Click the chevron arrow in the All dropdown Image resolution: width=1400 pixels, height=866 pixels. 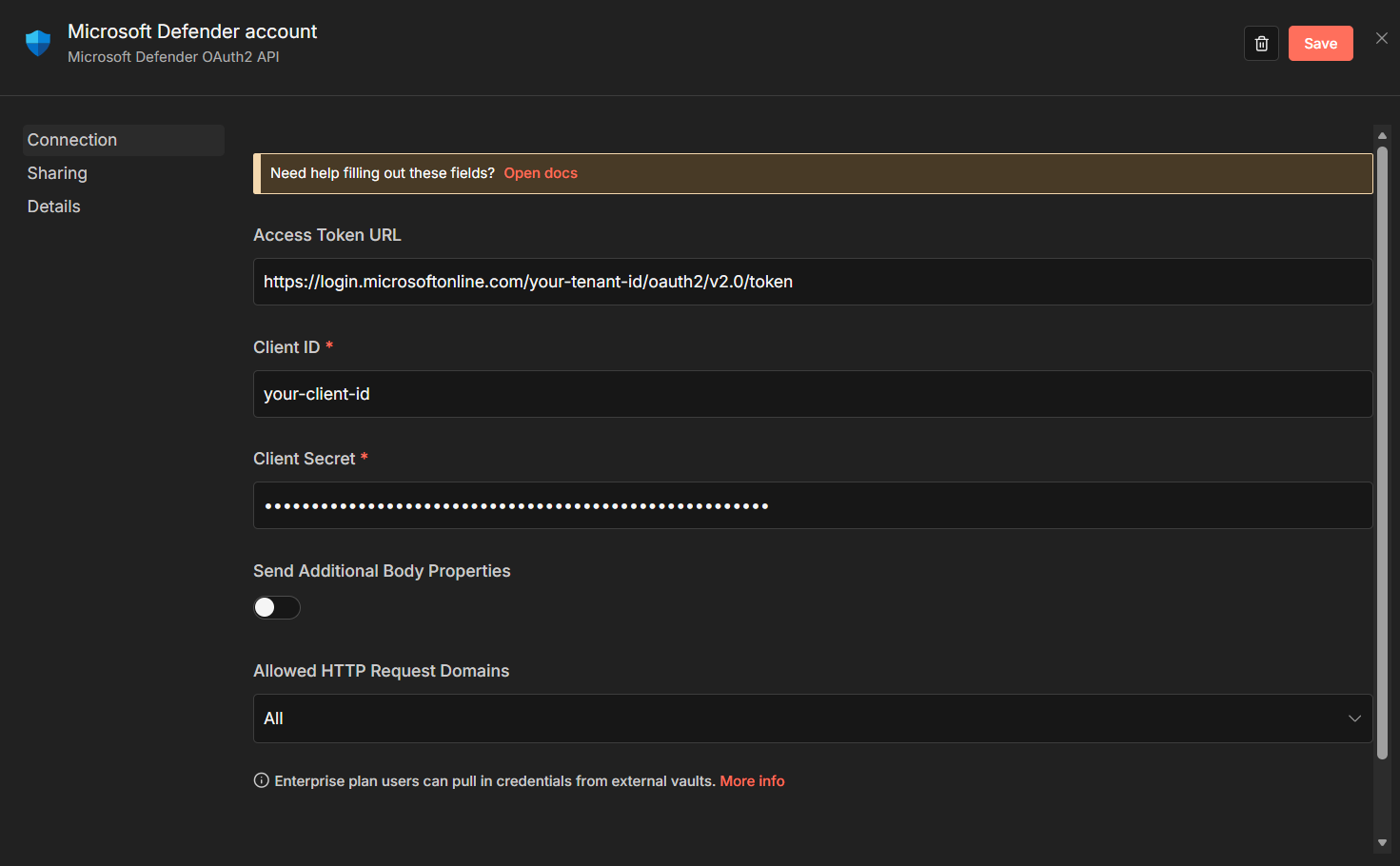(x=1354, y=718)
